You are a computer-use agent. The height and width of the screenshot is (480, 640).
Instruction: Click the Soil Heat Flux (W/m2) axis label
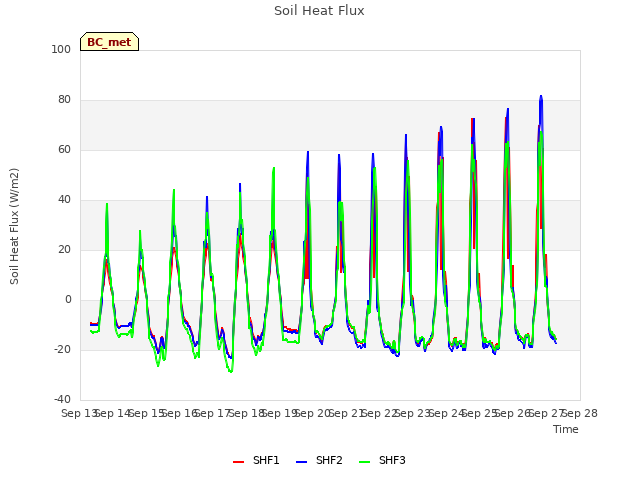[x=14, y=226]
